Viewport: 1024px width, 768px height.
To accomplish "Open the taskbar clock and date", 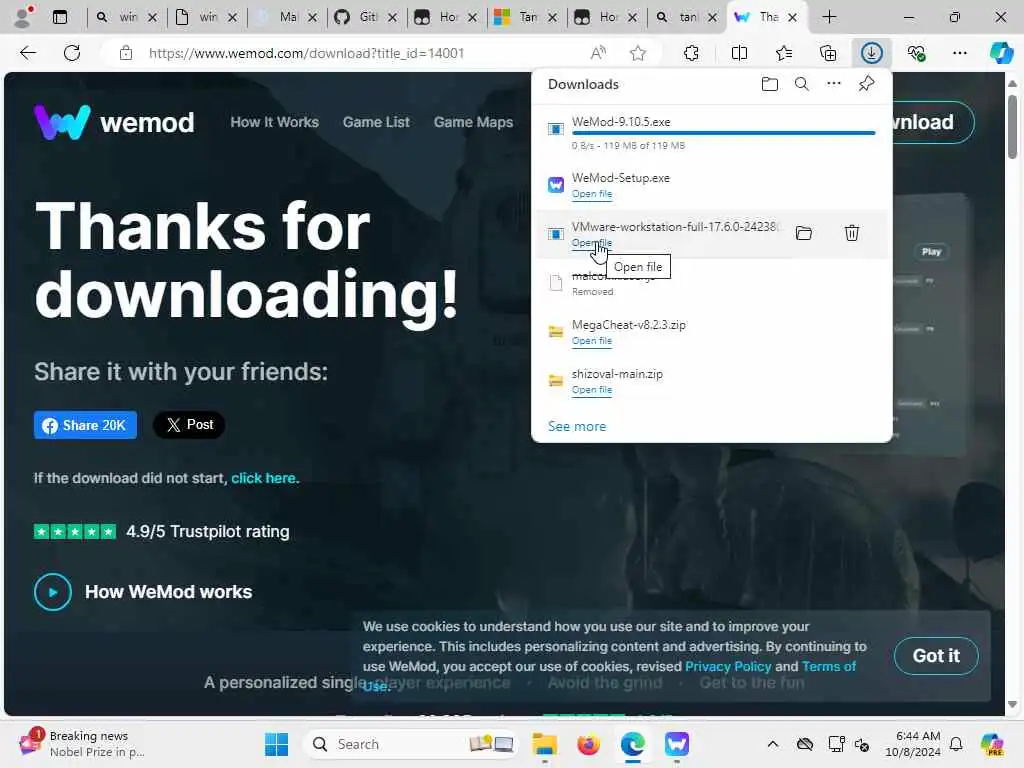I will [912, 744].
